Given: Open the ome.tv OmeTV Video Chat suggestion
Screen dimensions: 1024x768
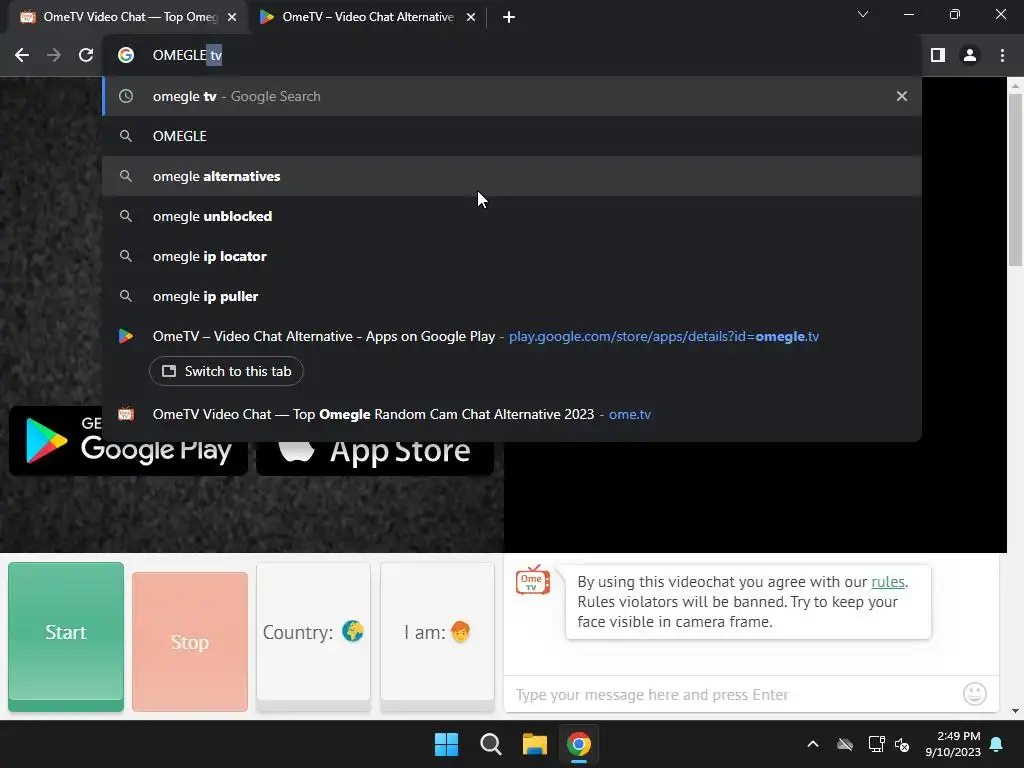Looking at the screenshot, I should point(512,414).
